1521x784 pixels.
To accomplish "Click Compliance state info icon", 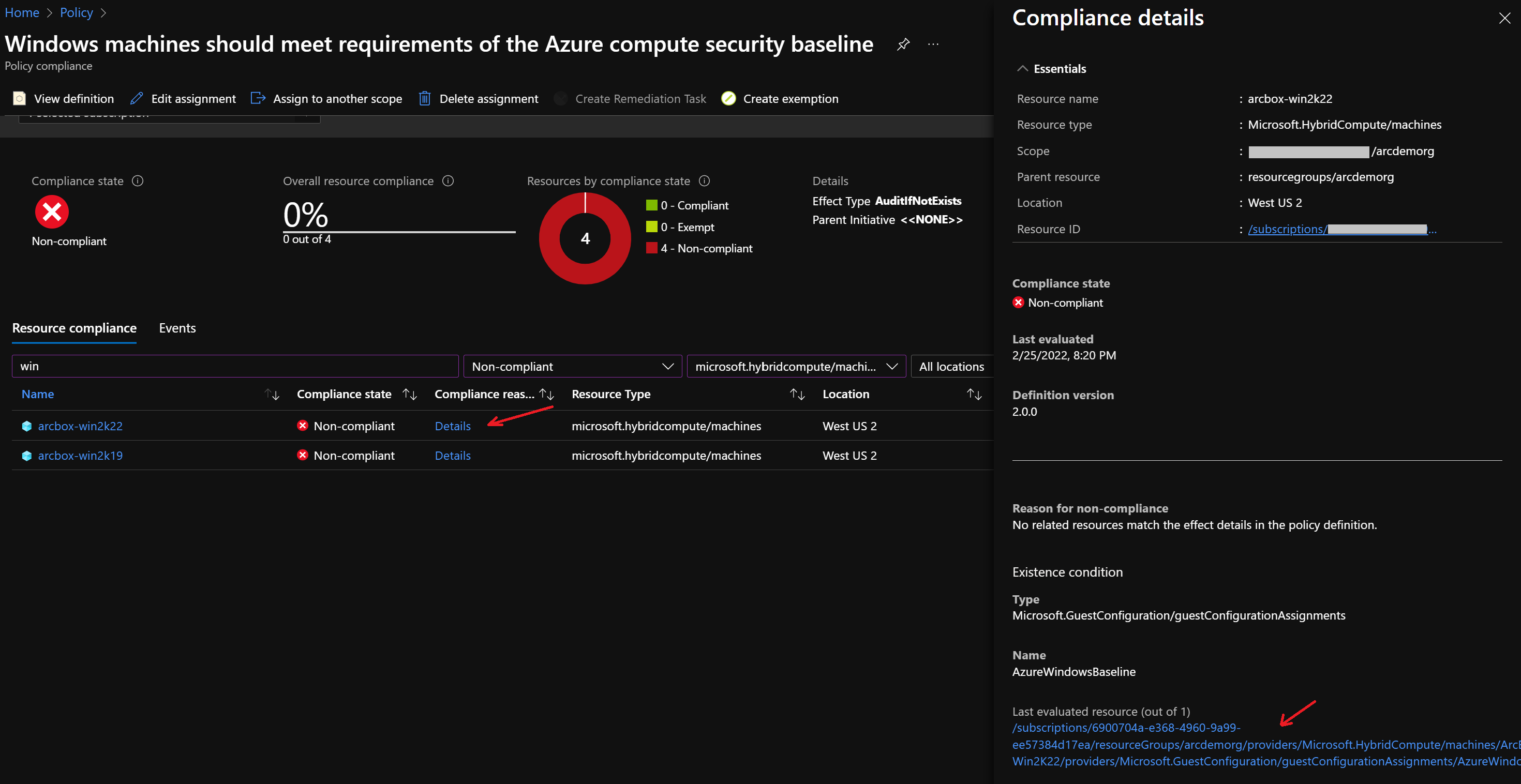I will (138, 180).
